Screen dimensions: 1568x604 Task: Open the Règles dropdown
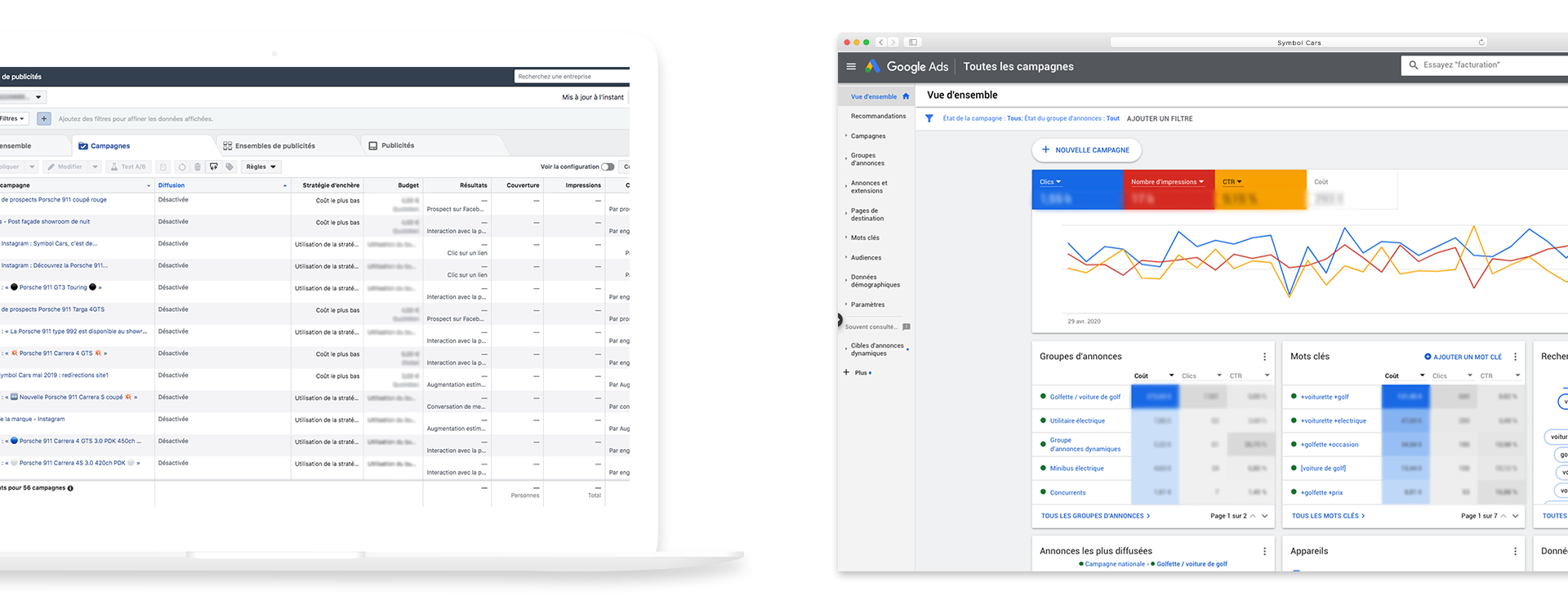point(261,167)
